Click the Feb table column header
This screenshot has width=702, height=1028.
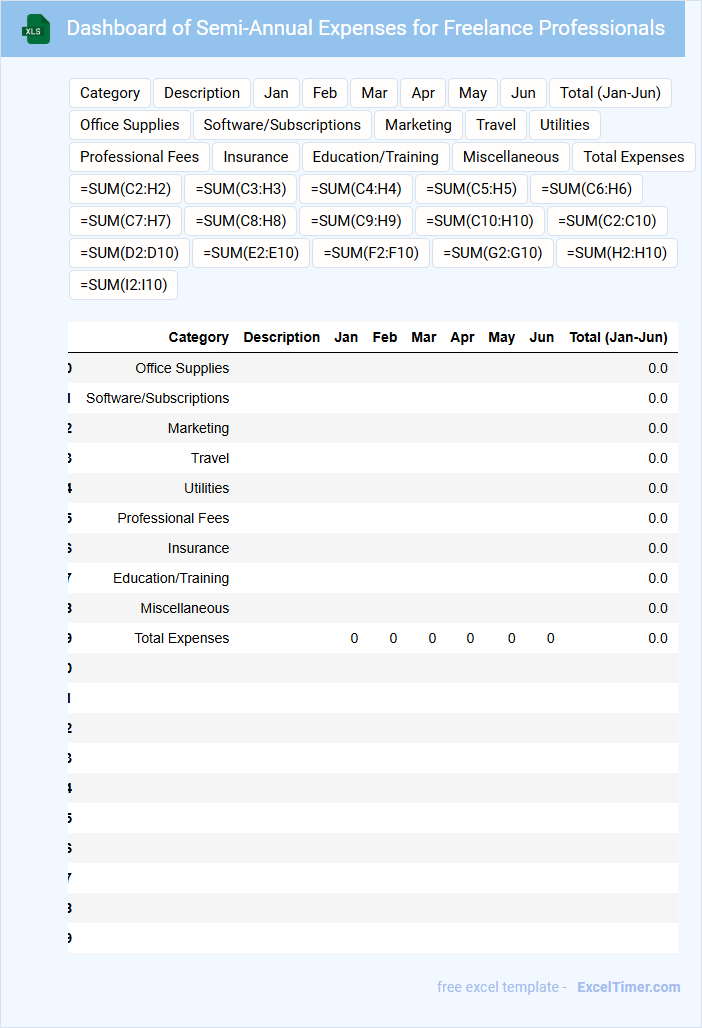(x=385, y=338)
